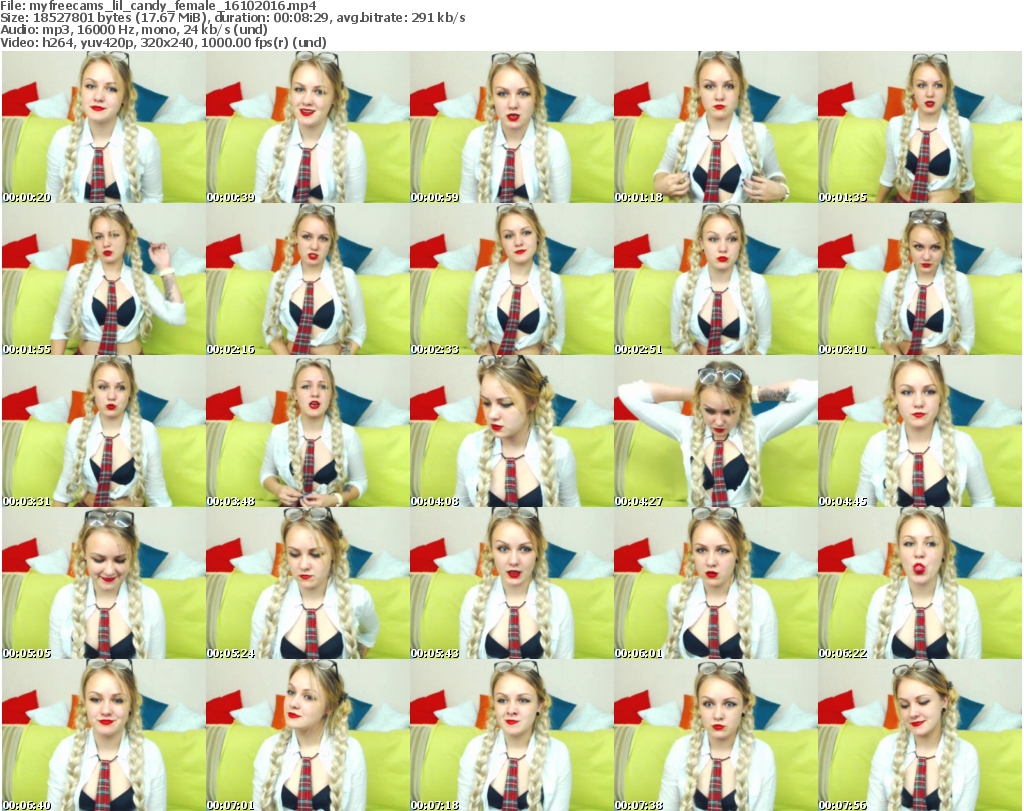Screen dimensions: 1024x811
Task: Open the frame timestamped 00:03:31
Action: click(103, 432)
